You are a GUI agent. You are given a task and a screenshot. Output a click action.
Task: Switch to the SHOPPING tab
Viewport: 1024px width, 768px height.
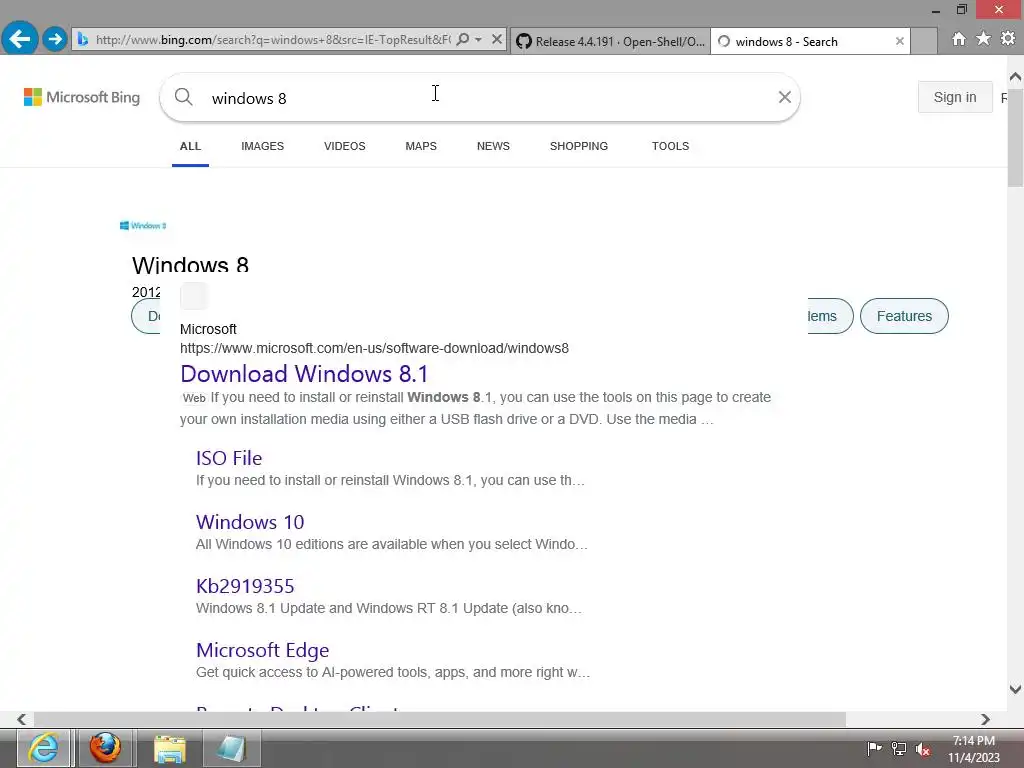tap(579, 146)
